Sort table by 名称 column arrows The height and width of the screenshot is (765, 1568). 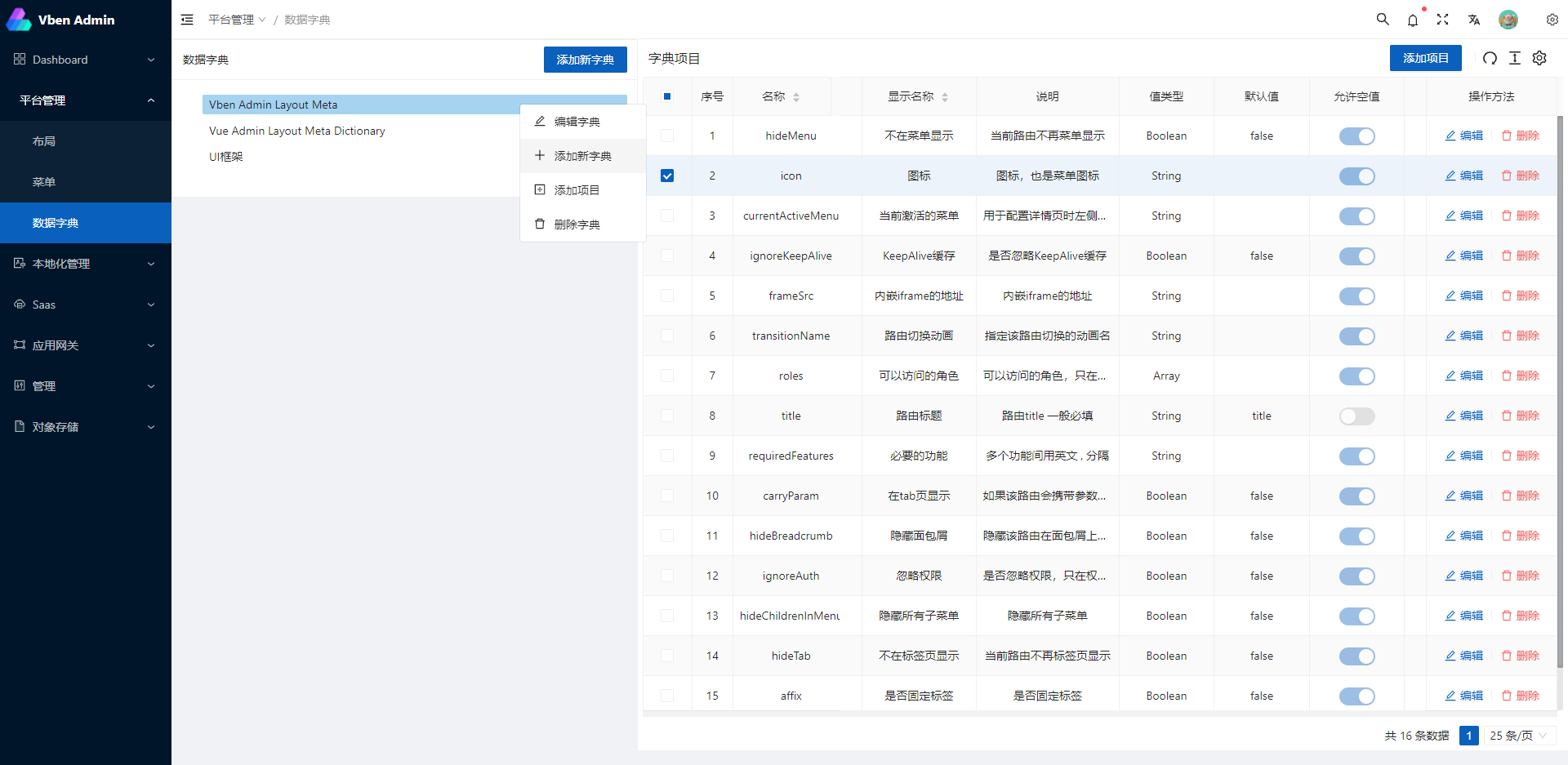pos(797,96)
